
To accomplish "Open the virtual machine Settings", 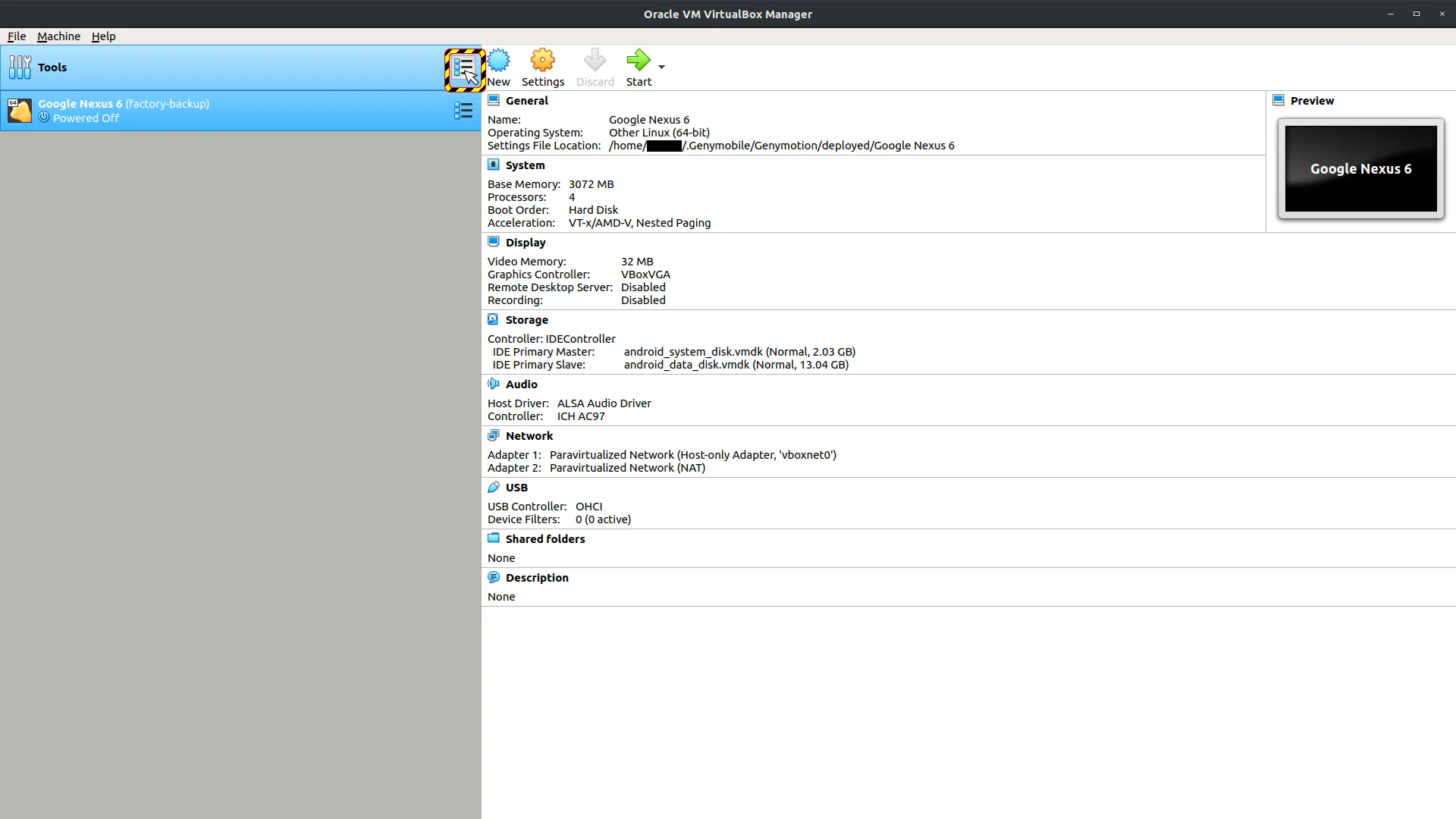I will 543,67.
